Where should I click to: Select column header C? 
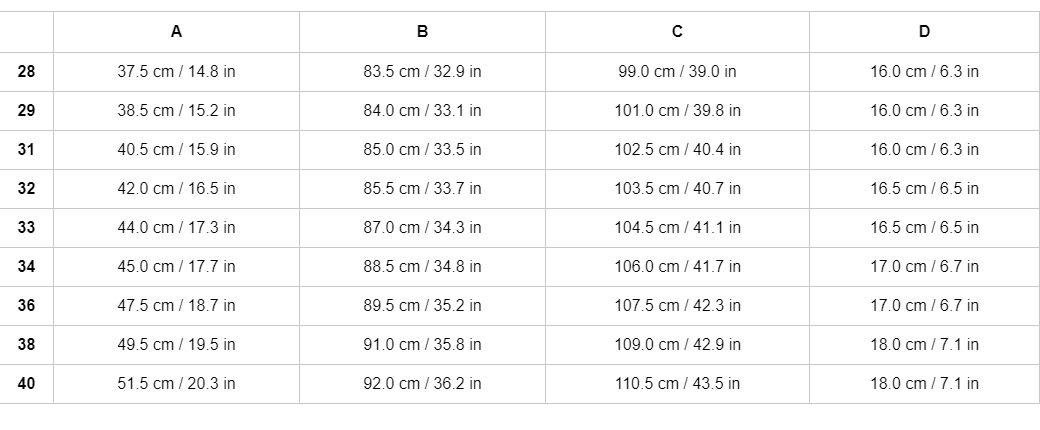click(x=677, y=32)
